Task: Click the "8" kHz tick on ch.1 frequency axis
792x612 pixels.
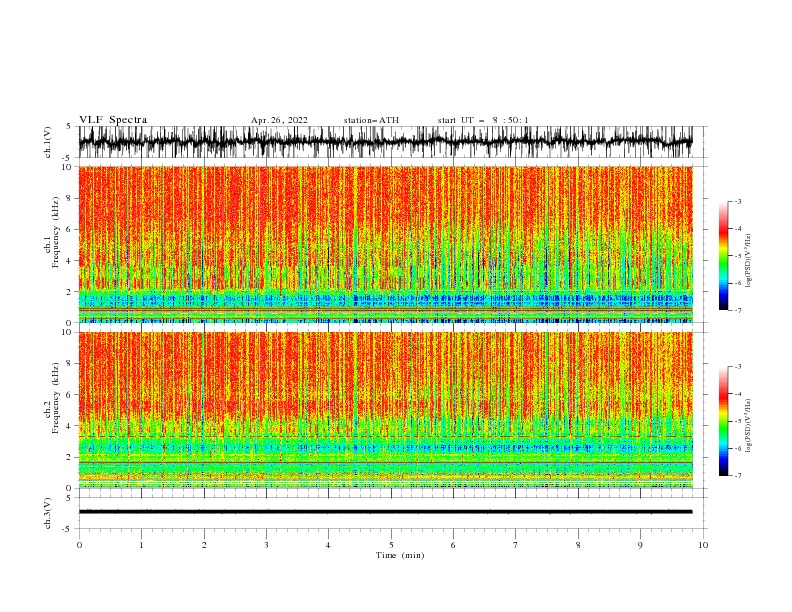Action: (x=69, y=198)
